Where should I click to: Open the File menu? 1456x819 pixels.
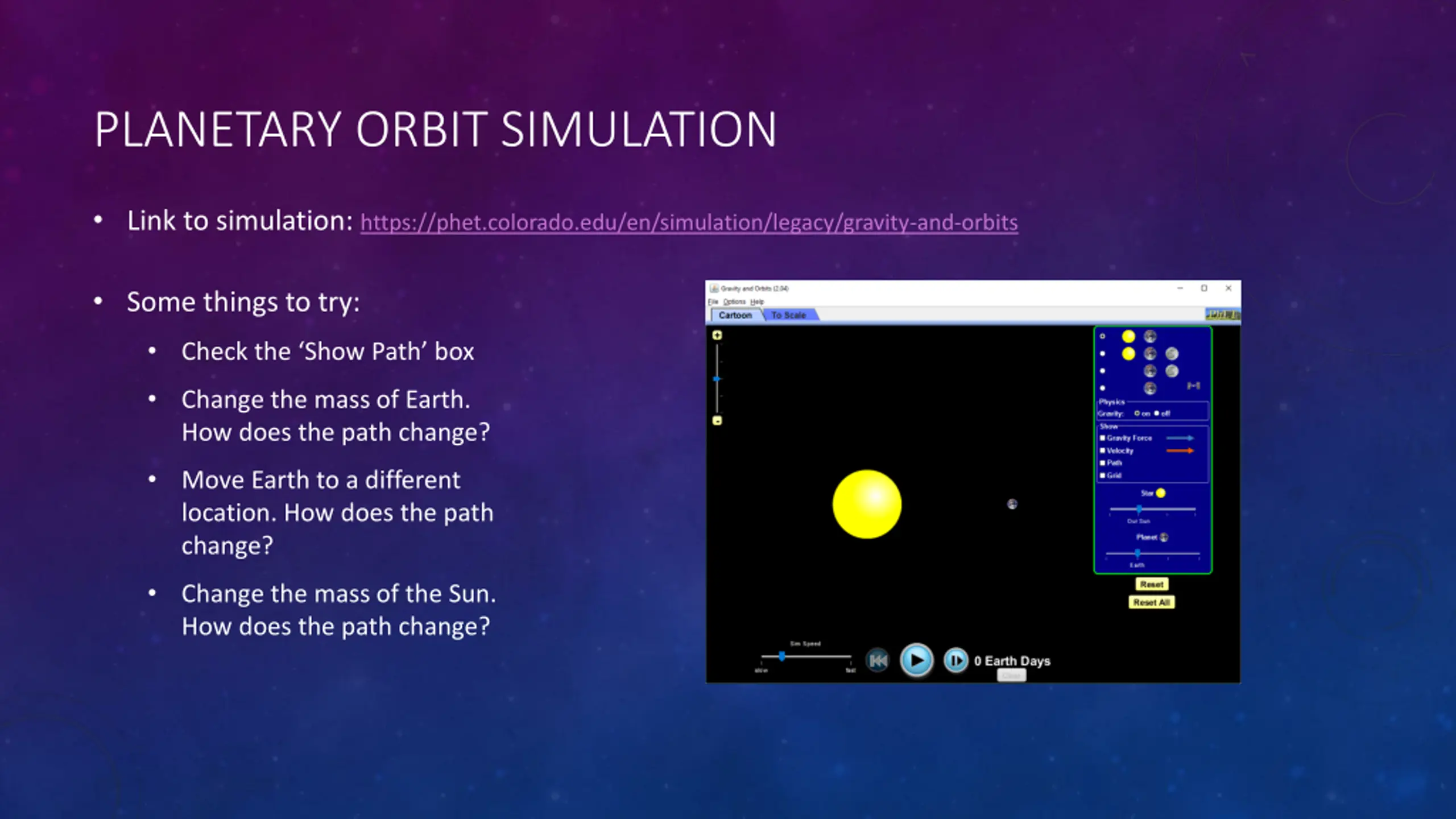pyautogui.click(x=713, y=302)
